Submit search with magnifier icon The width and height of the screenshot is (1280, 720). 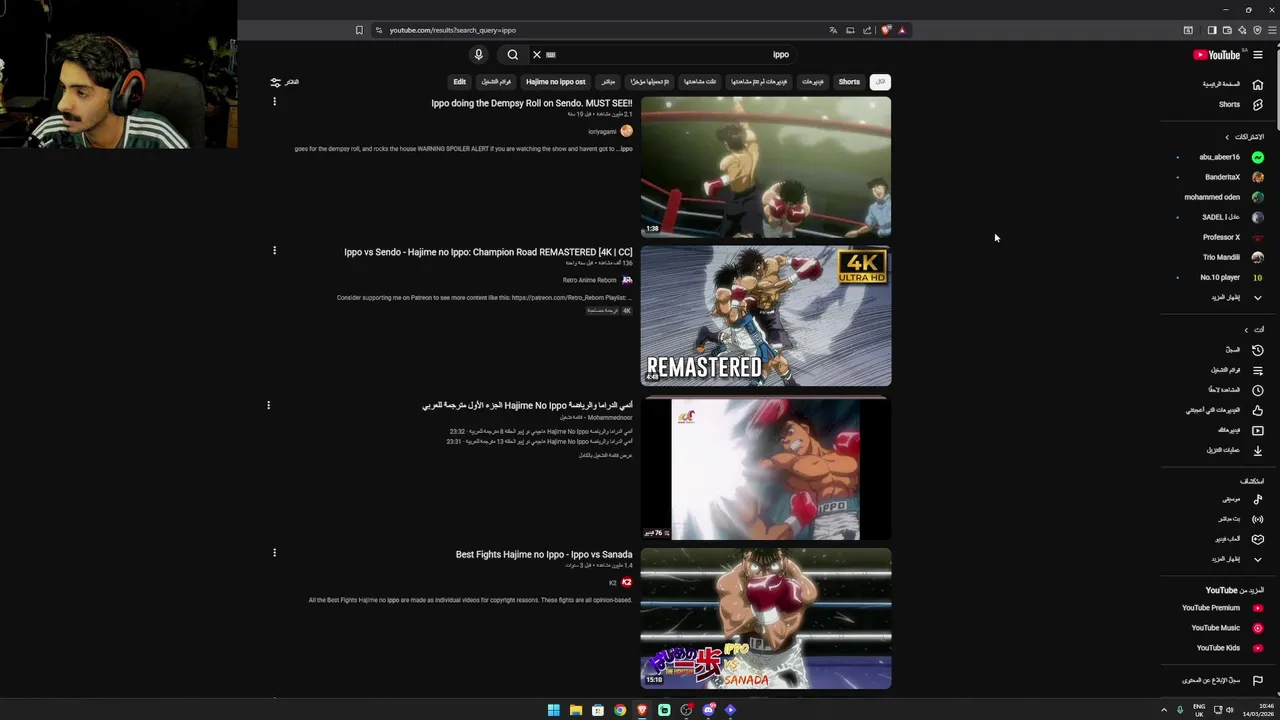pos(512,55)
